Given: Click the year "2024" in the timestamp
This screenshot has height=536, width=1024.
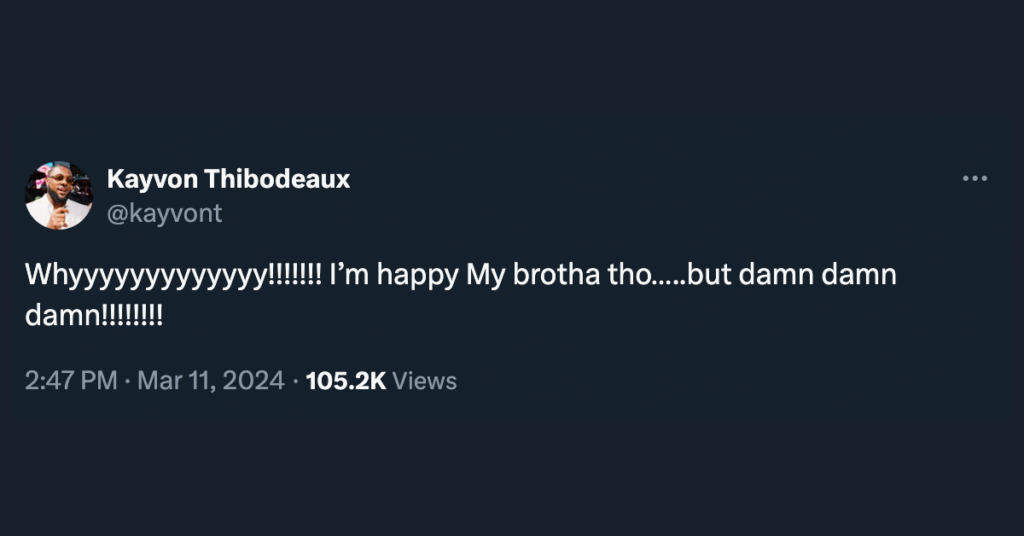Looking at the screenshot, I should pos(258,381).
